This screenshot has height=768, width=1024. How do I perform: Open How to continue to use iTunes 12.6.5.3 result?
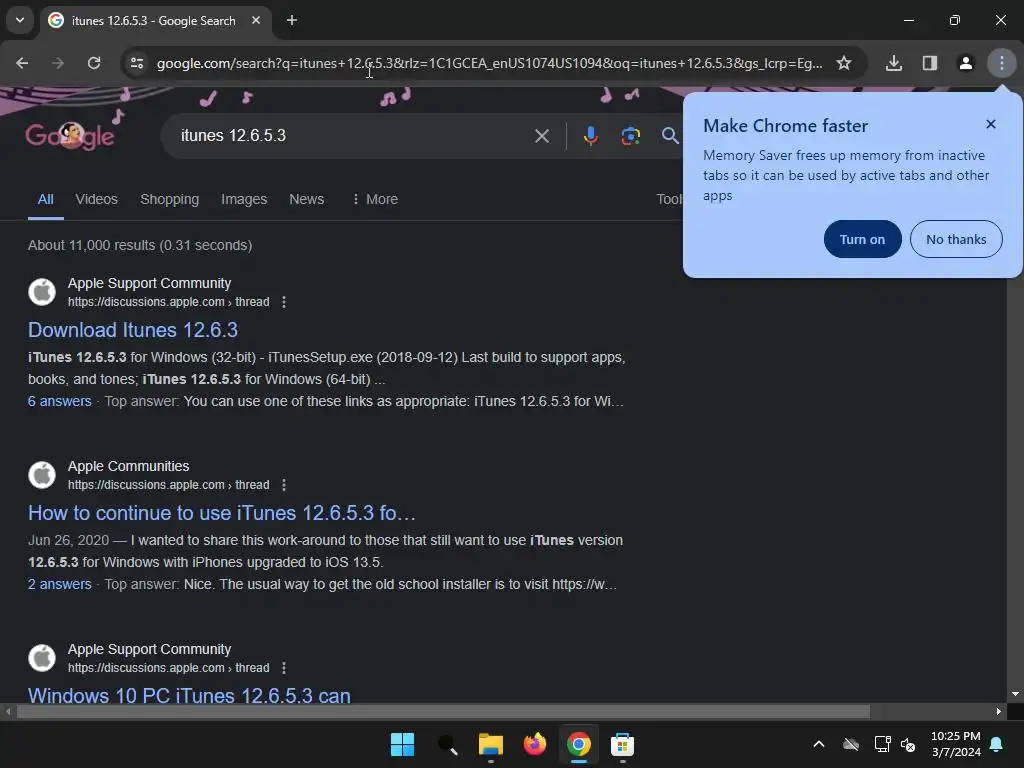[221, 513]
